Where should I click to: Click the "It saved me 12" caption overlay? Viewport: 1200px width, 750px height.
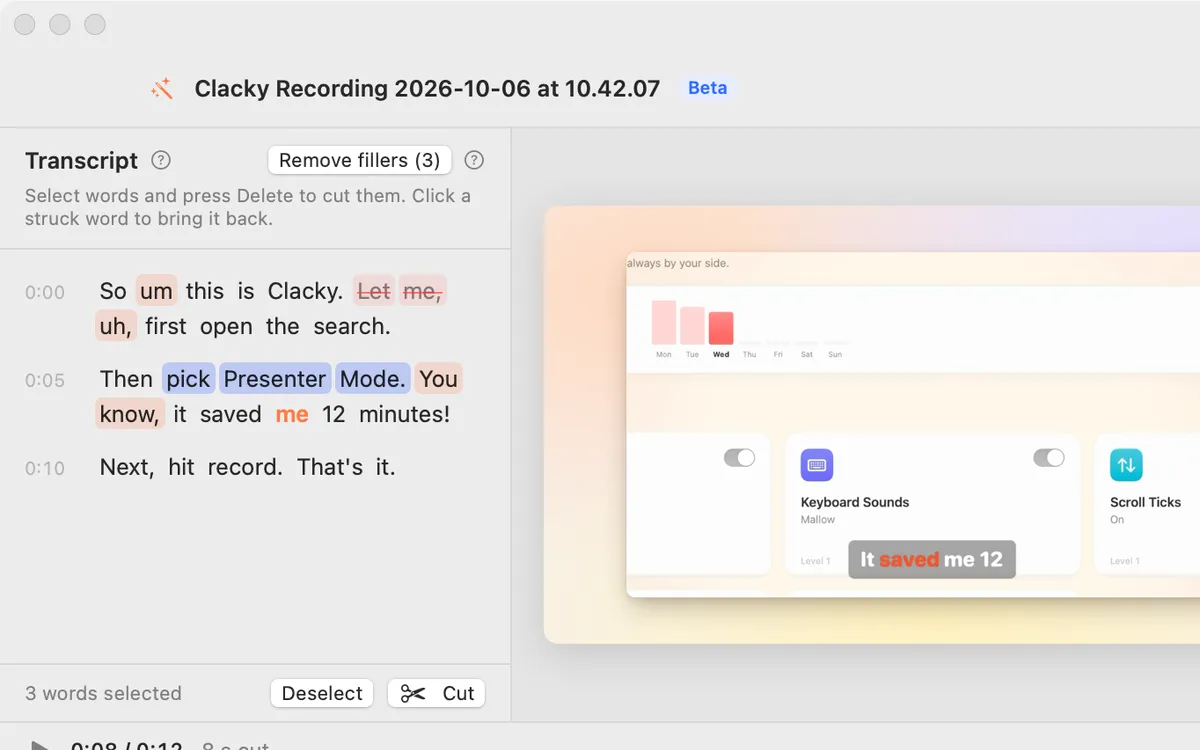point(932,559)
